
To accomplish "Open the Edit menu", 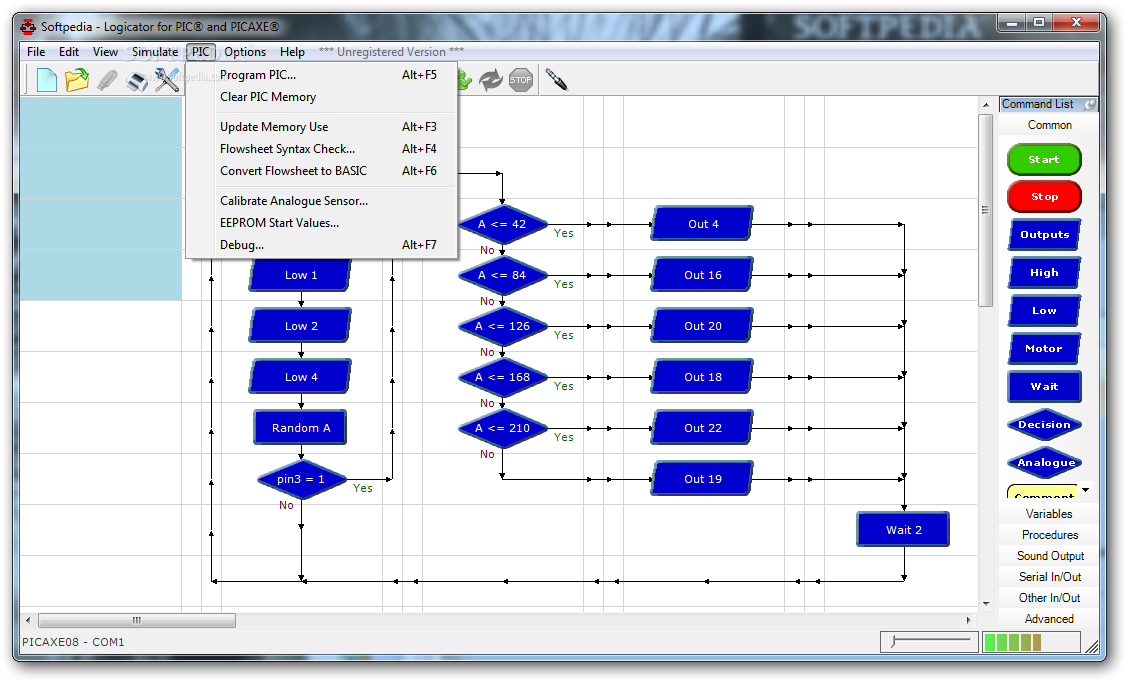I will [x=69, y=52].
